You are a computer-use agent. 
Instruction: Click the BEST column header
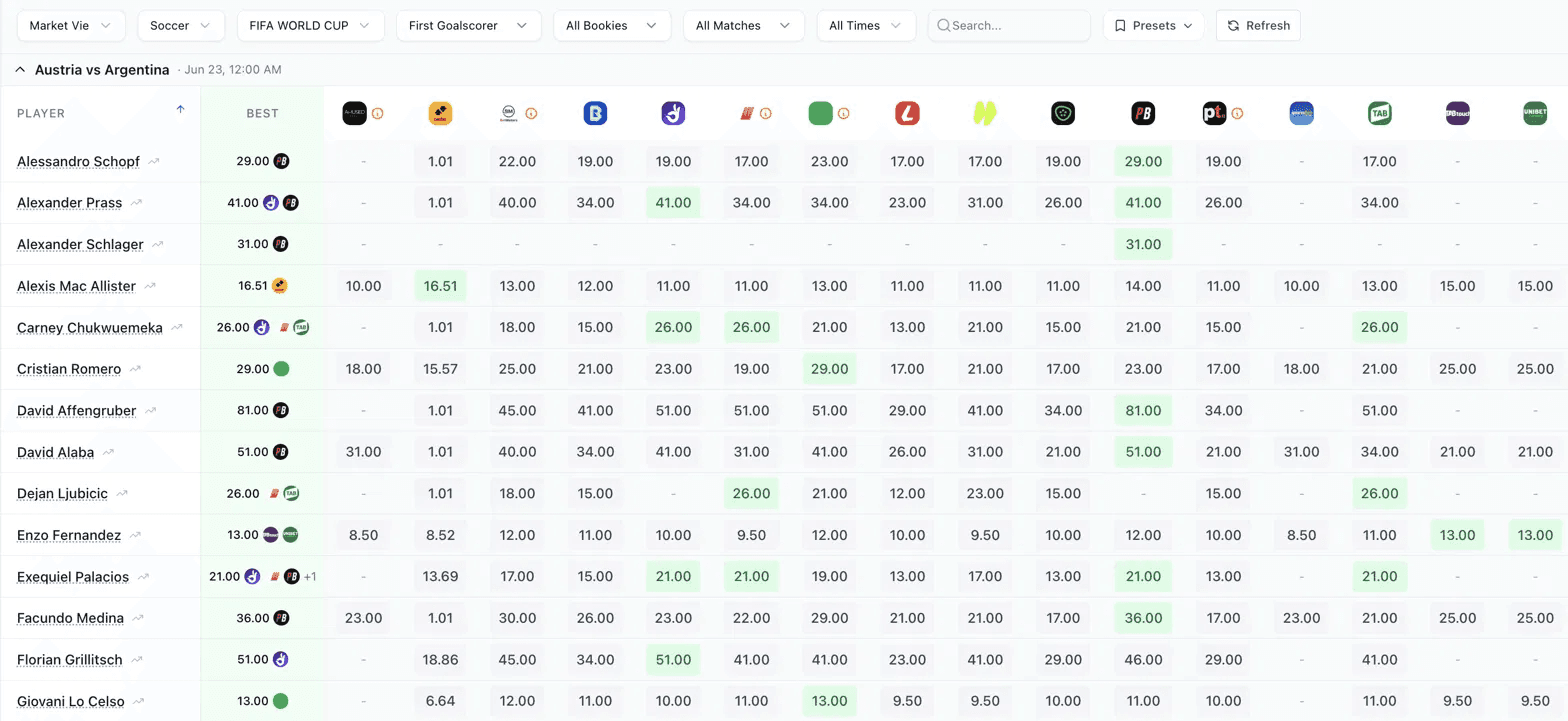(x=262, y=114)
